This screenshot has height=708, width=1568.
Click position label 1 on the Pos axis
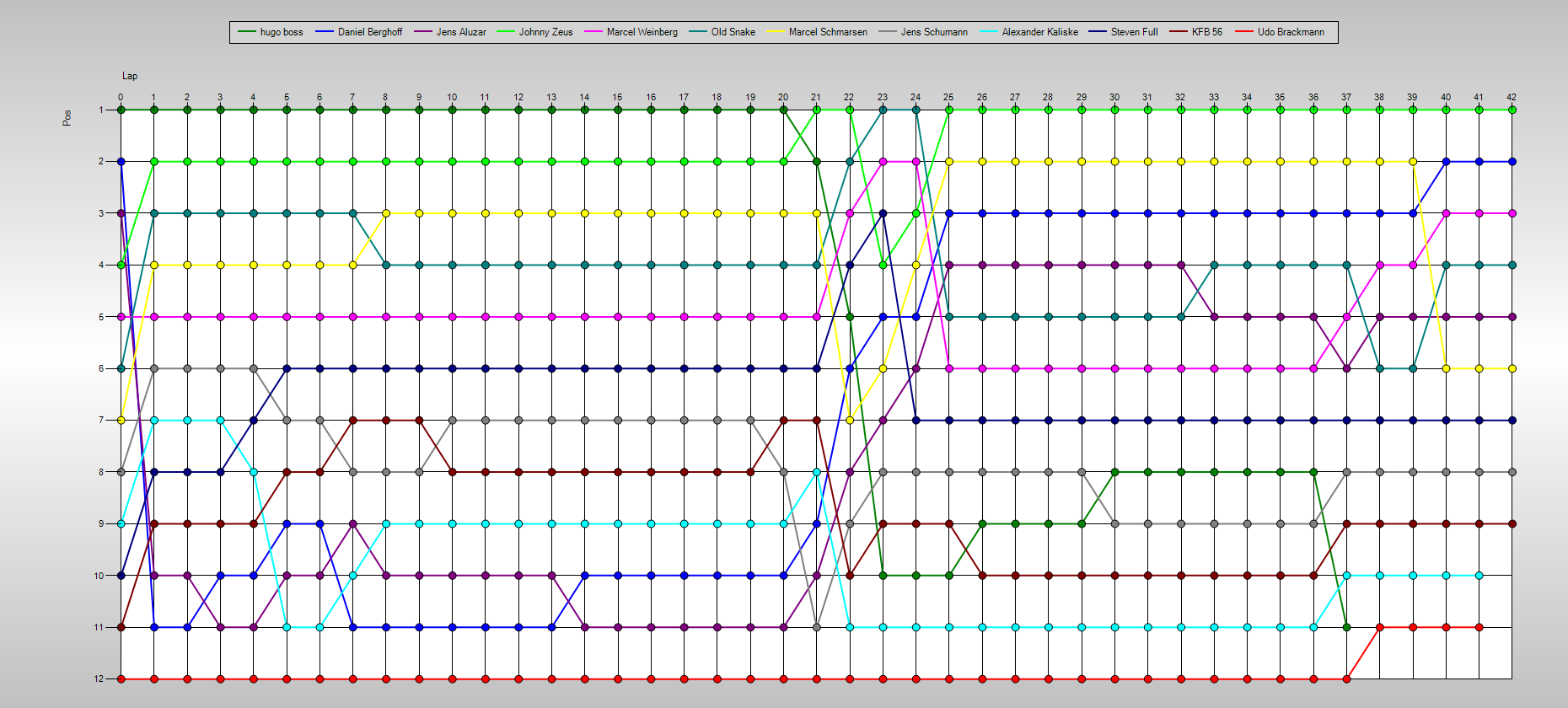(x=101, y=110)
